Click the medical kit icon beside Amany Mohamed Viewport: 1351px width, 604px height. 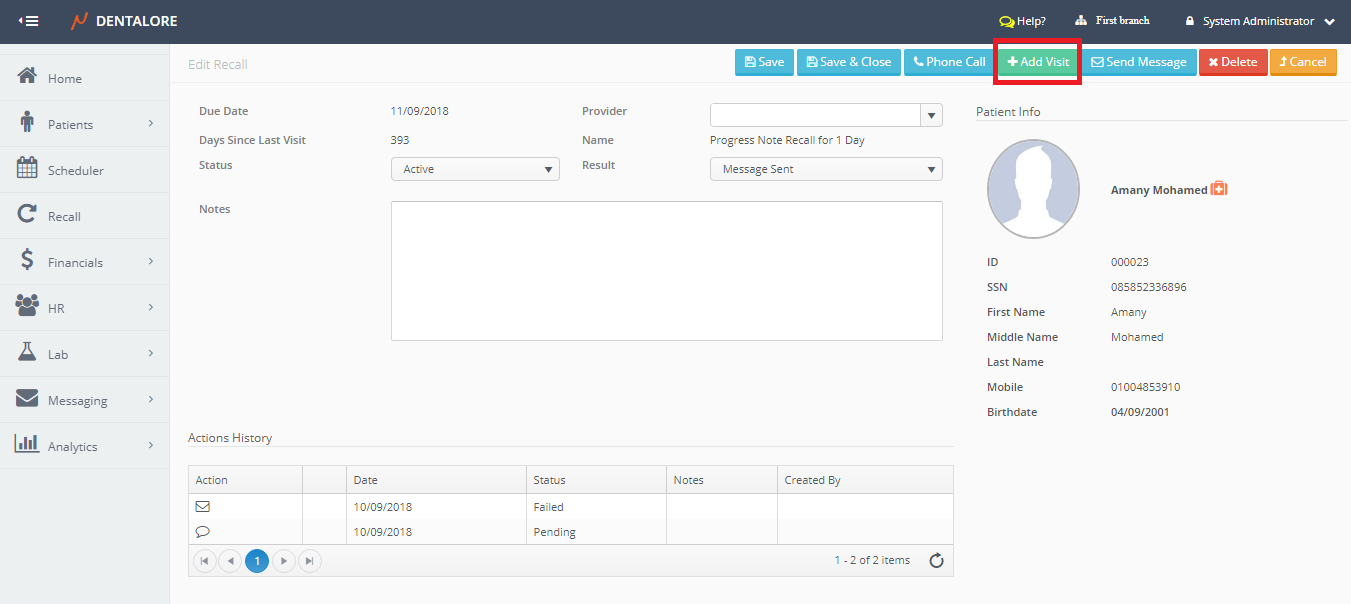[x=1219, y=189]
